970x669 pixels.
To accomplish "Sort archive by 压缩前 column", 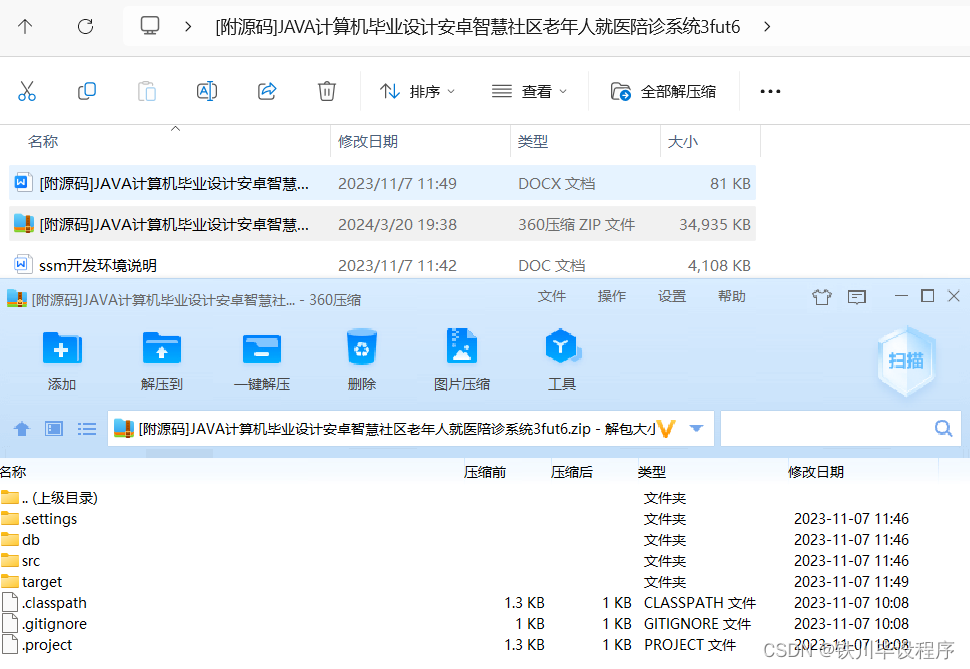I will click(x=485, y=472).
